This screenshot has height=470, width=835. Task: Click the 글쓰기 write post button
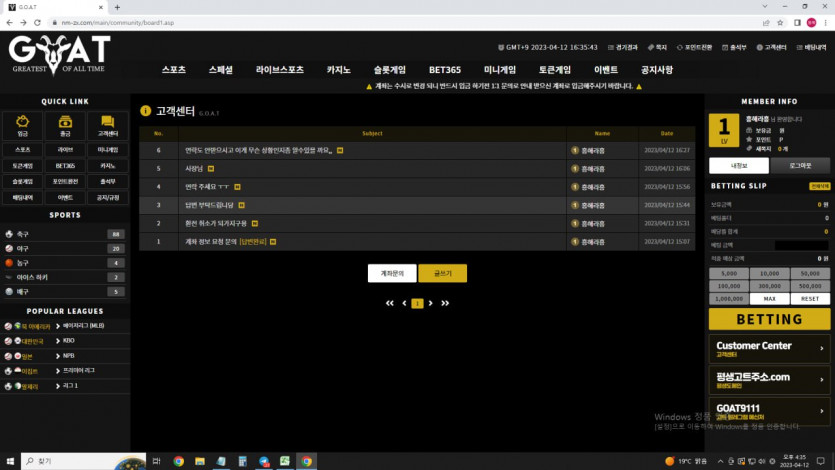point(442,273)
